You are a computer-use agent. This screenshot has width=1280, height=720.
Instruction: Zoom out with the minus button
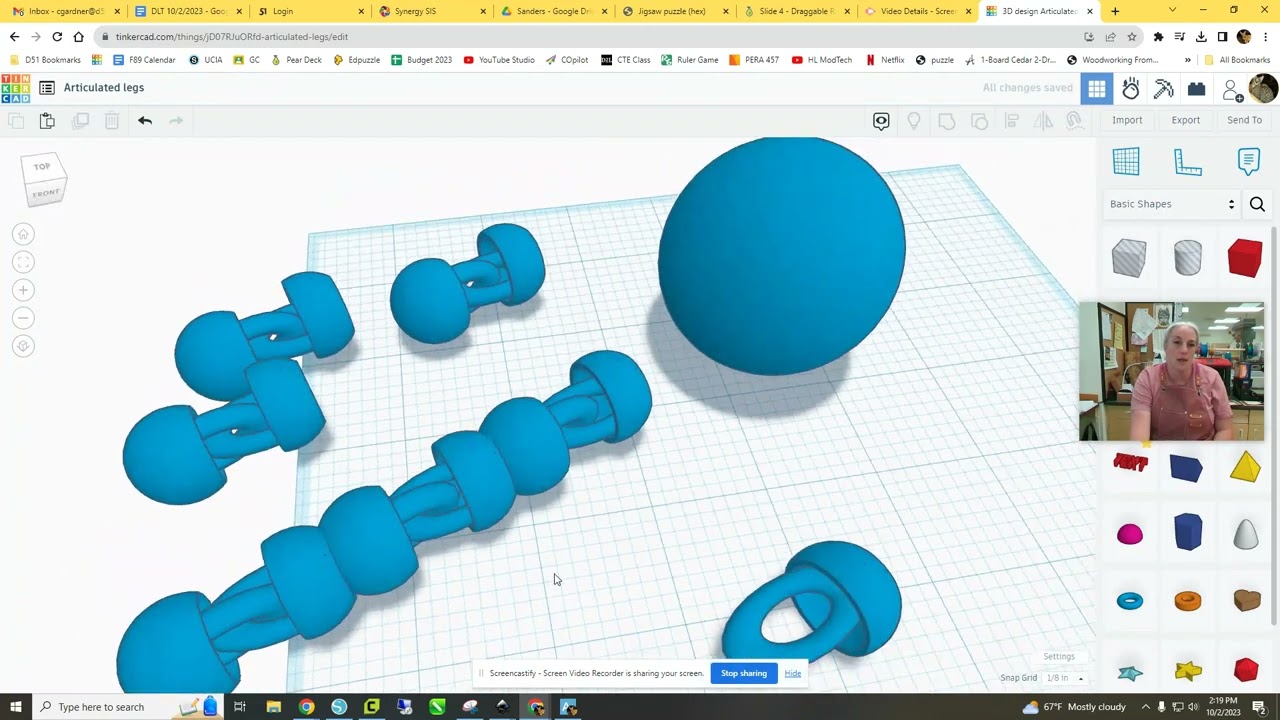23,318
